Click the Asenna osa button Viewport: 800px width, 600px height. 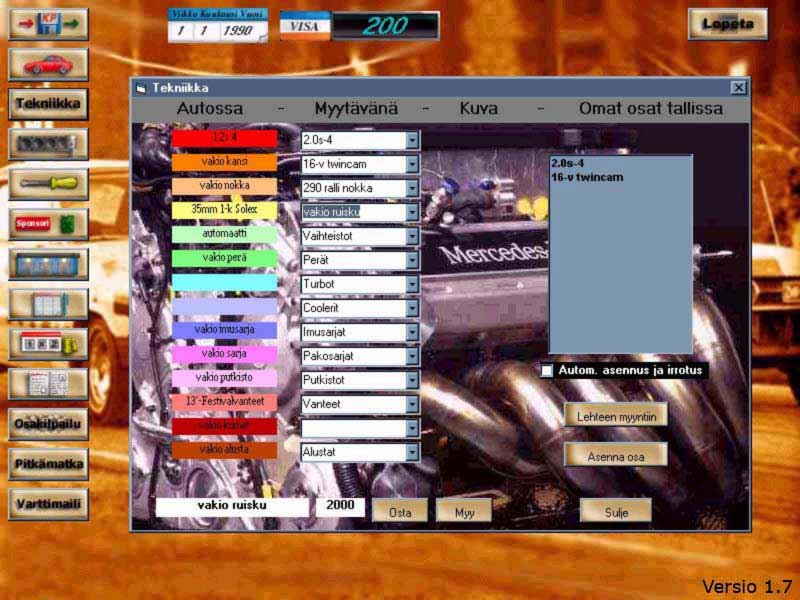(x=616, y=455)
